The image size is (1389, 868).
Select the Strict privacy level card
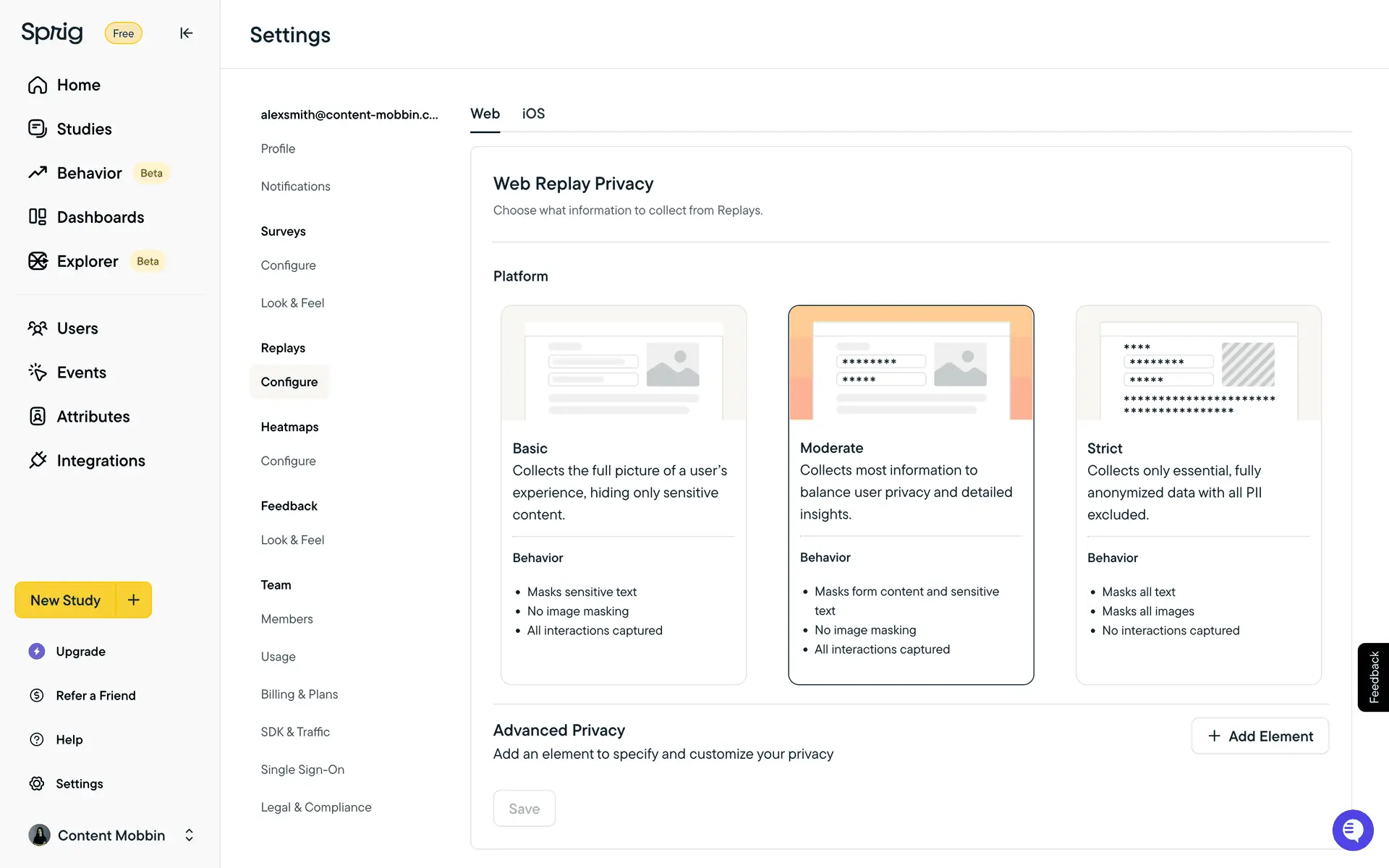pos(1198,495)
